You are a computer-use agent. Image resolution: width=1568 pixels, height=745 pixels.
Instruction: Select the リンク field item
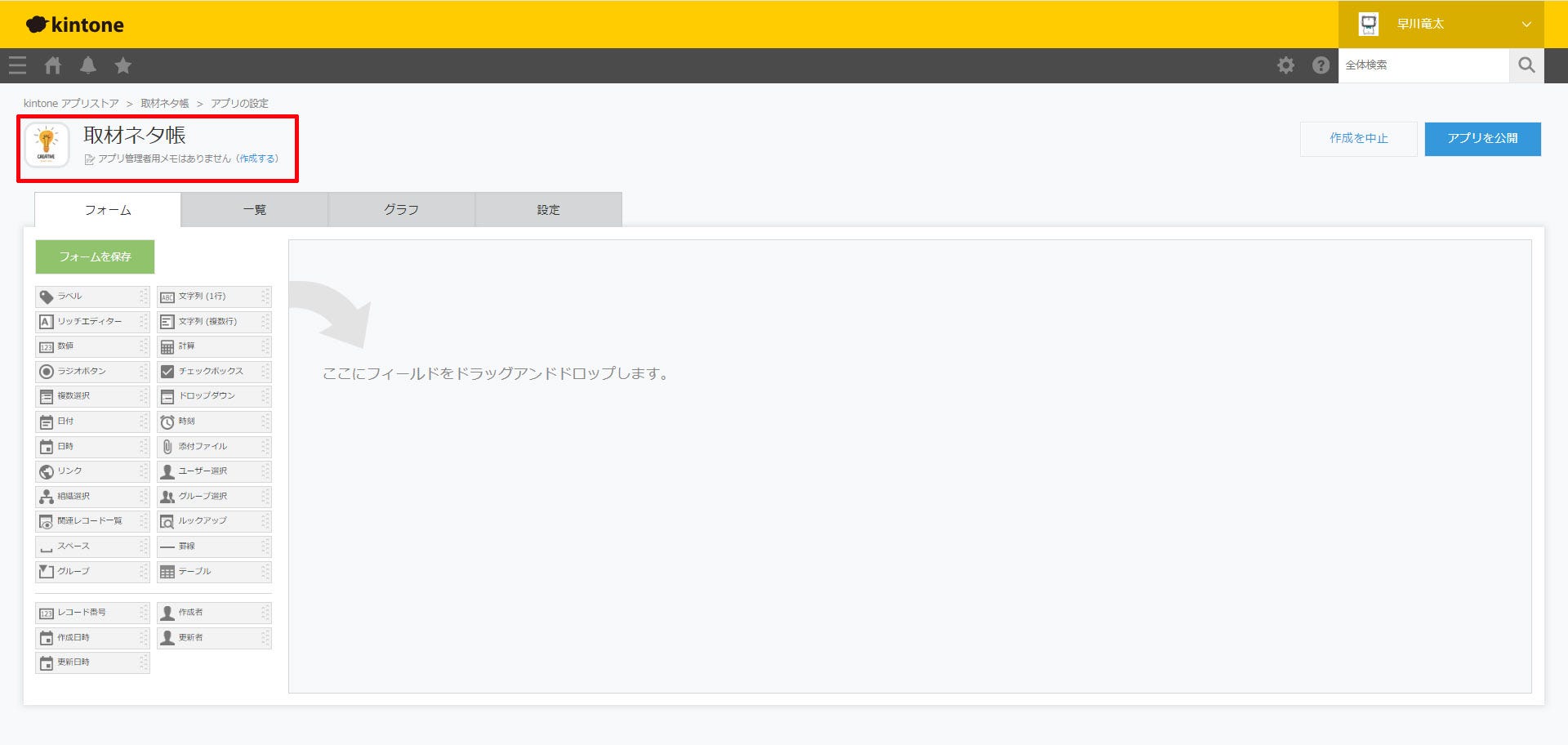pos(92,471)
